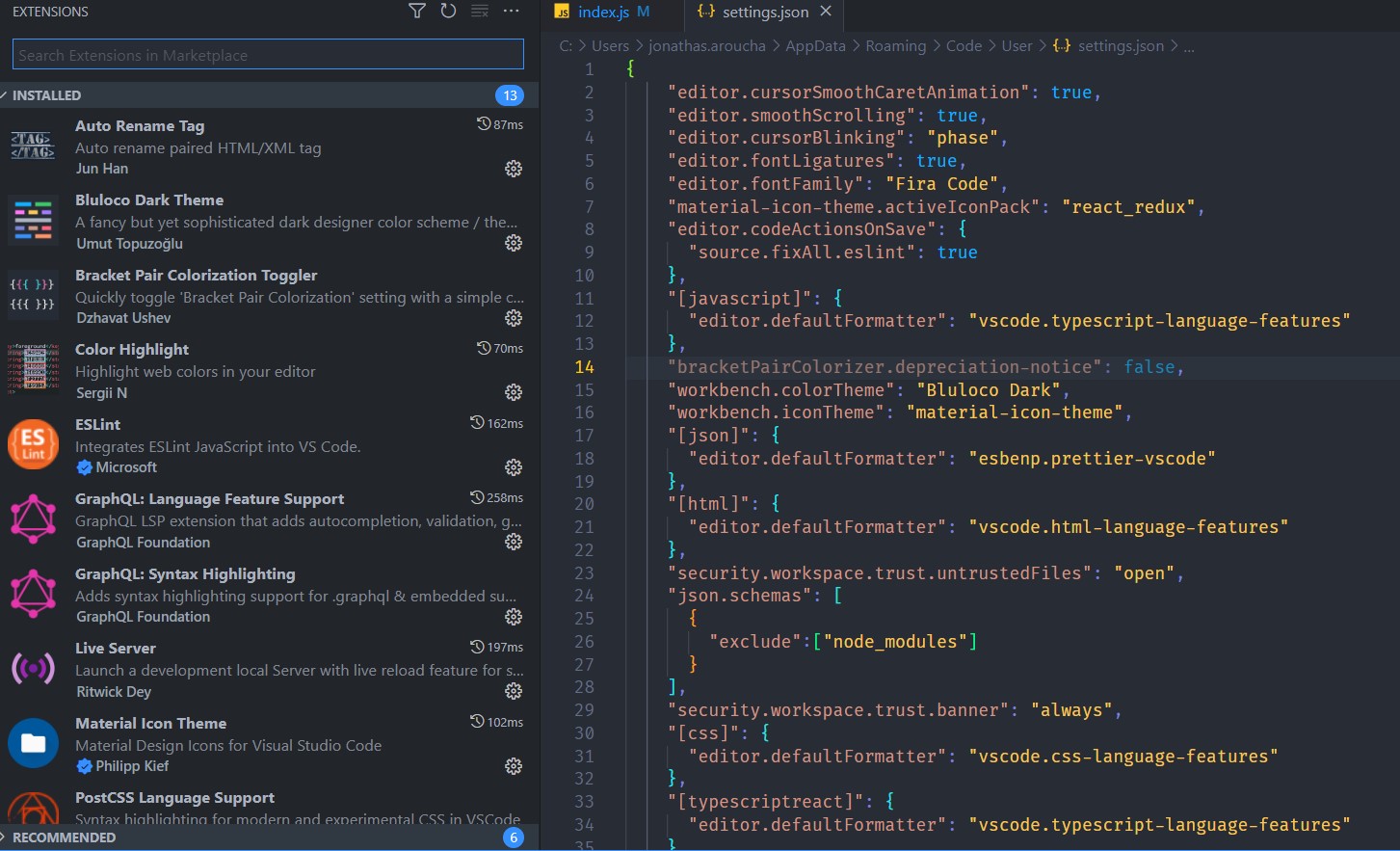
Task: Refresh the extensions list
Action: pyautogui.click(x=449, y=12)
